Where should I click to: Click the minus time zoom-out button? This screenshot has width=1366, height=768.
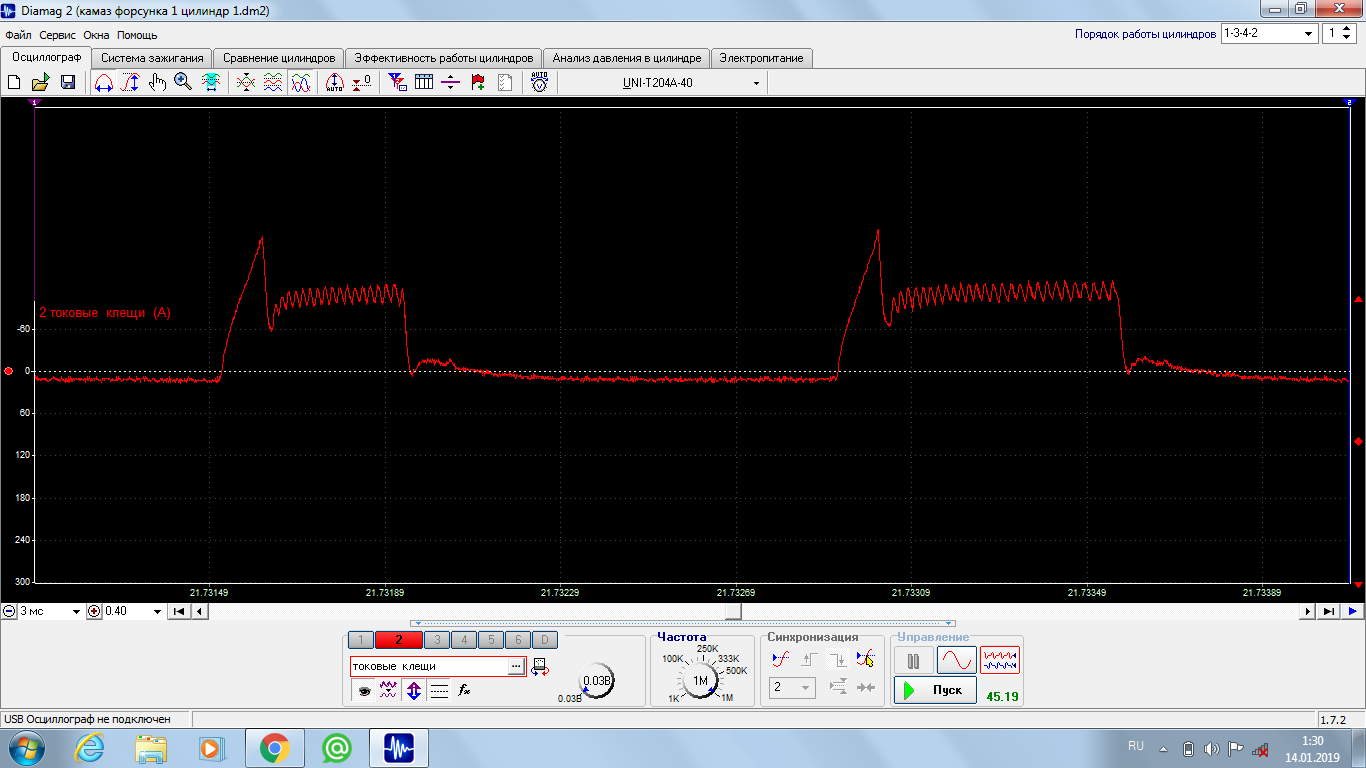pyautogui.click(x=9, y=611)
